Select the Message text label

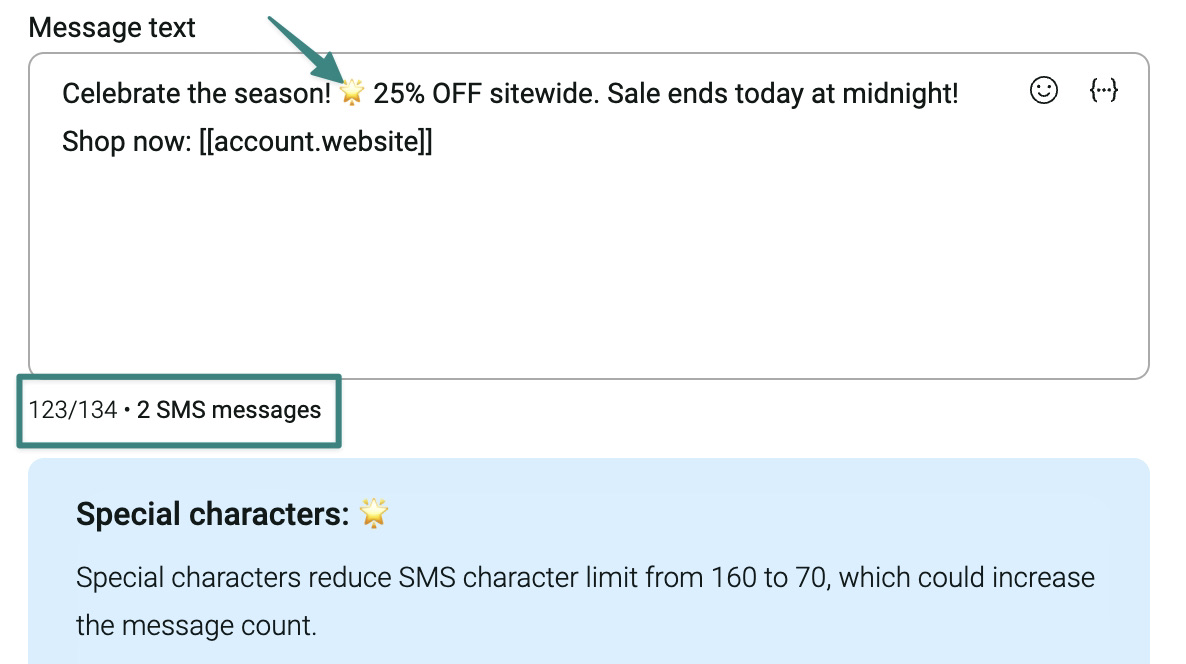(x=112, y=27)
